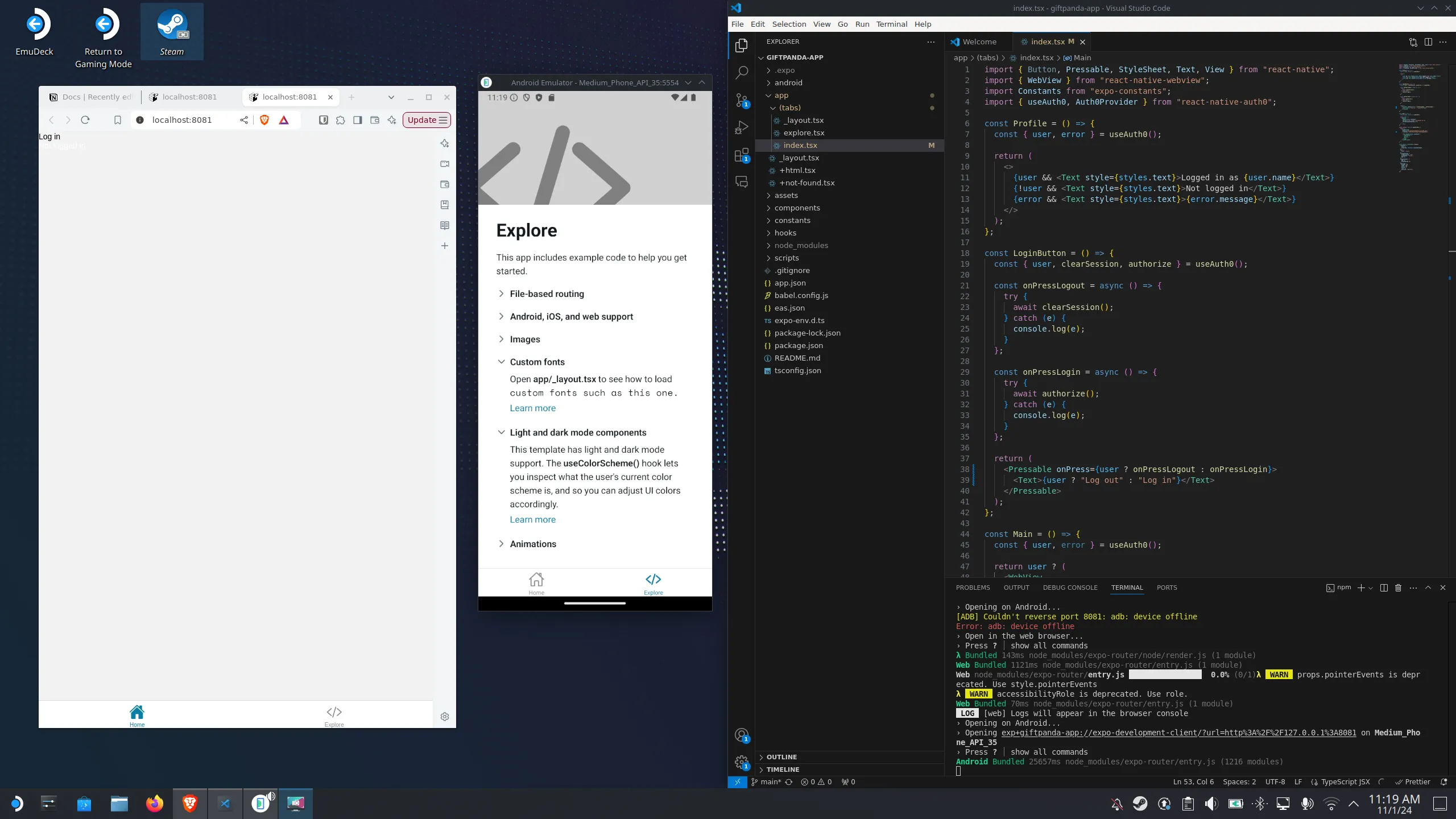The width and height of the screenshot is (1456, 819).
Task: Open the EmuDeck desktop icon
Action: pyautogui.click(x=34, y=32)
